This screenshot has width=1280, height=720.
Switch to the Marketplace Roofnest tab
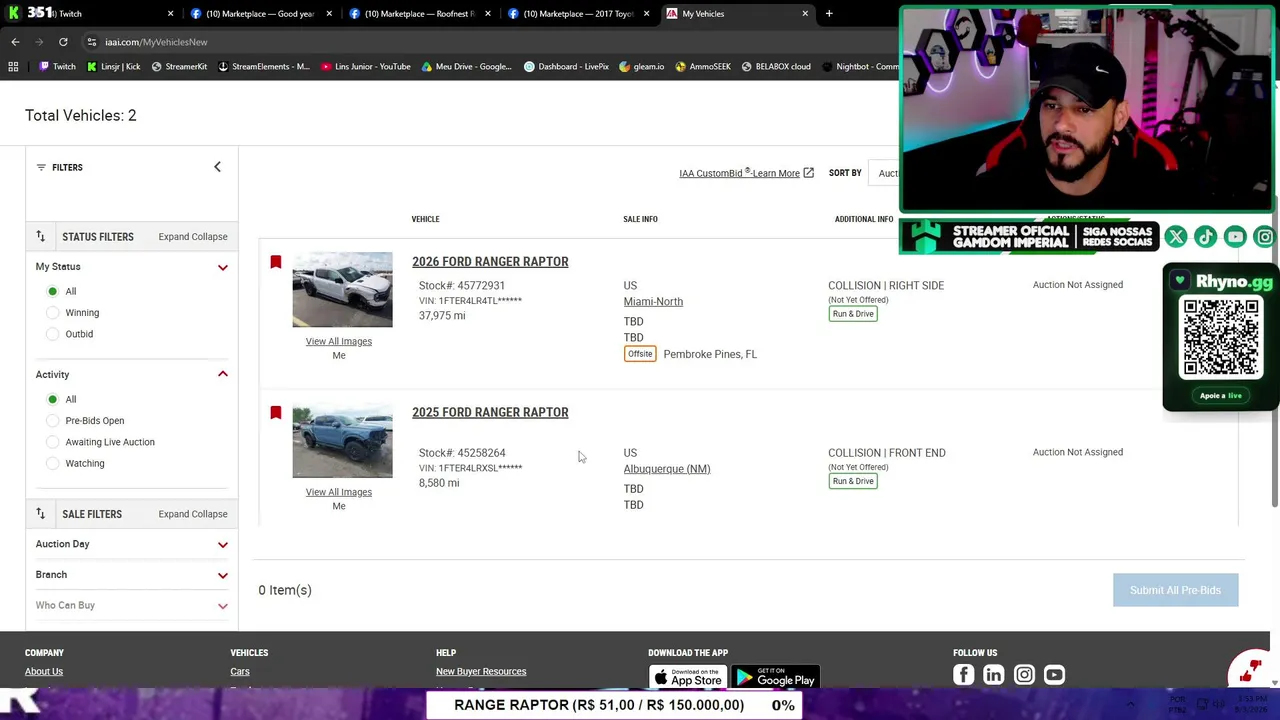coord(420,14)
